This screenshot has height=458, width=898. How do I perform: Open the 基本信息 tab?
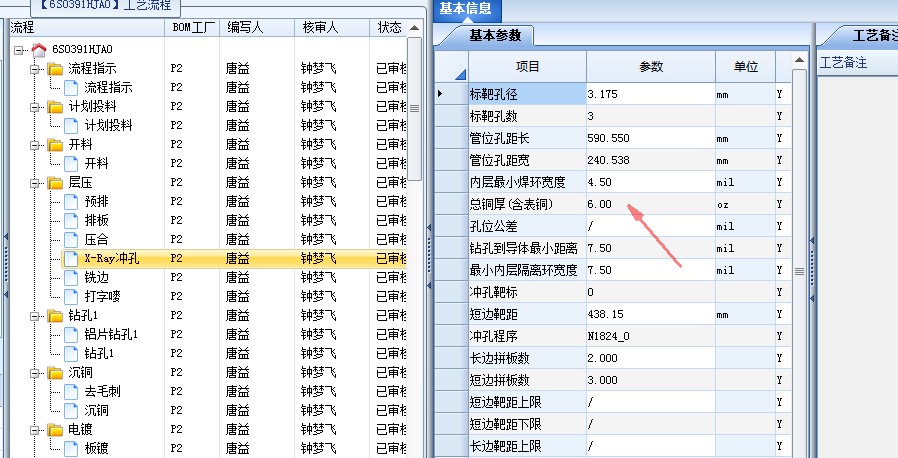pos(466,9)
